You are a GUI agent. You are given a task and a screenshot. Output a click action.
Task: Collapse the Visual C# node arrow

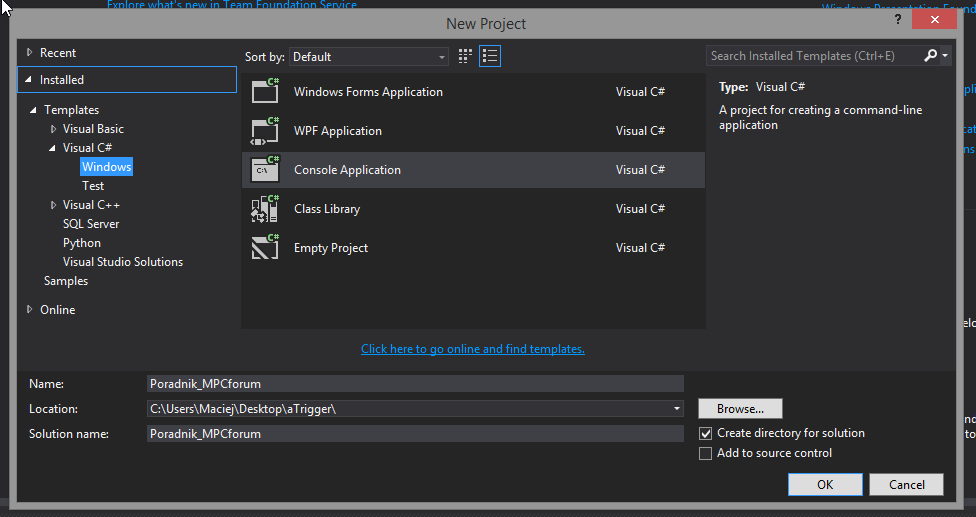[53, 148]
